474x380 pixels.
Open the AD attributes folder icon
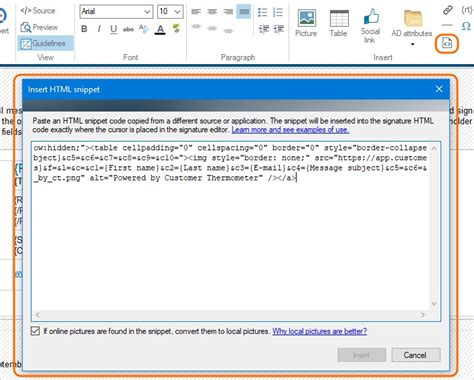pos(412,18)
